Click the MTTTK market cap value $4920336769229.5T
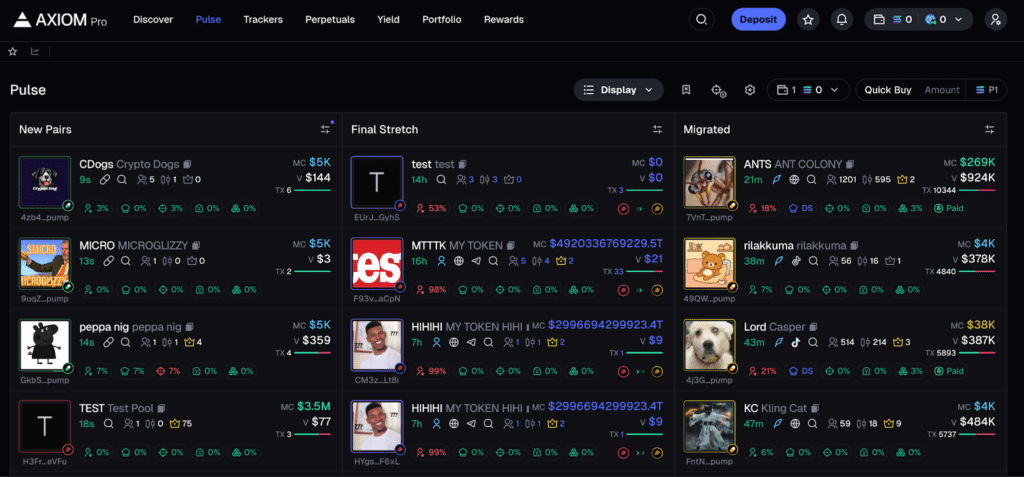Screen dimensions: 1024x477 [606, 244]
